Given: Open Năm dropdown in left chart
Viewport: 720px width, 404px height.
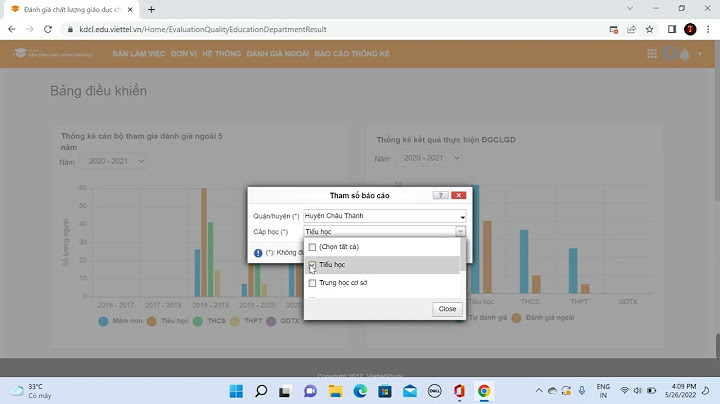Looking at the screenshot, I should pos(113,162).
